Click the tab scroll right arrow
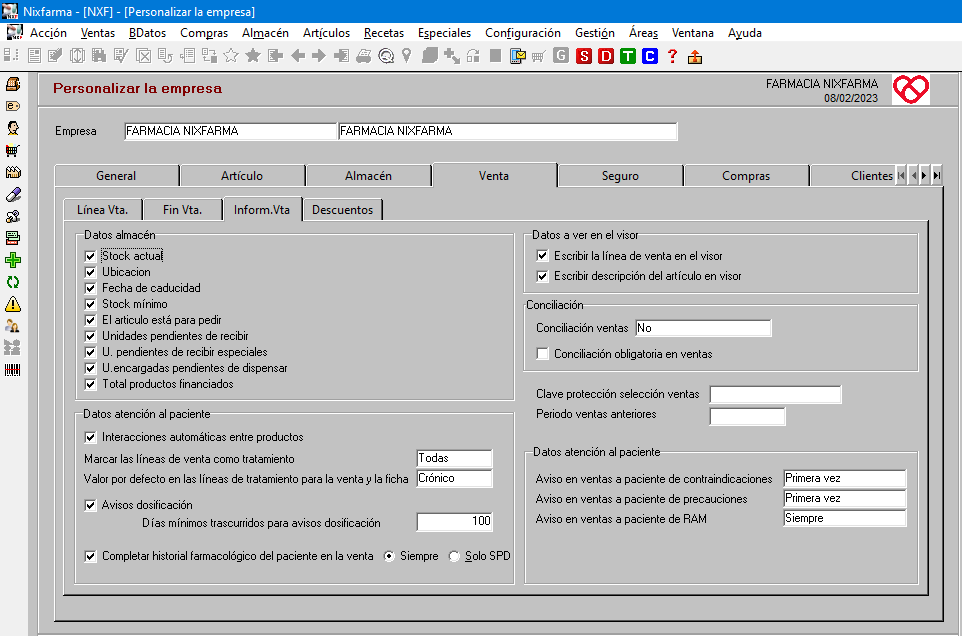 (x=925, y=176)
